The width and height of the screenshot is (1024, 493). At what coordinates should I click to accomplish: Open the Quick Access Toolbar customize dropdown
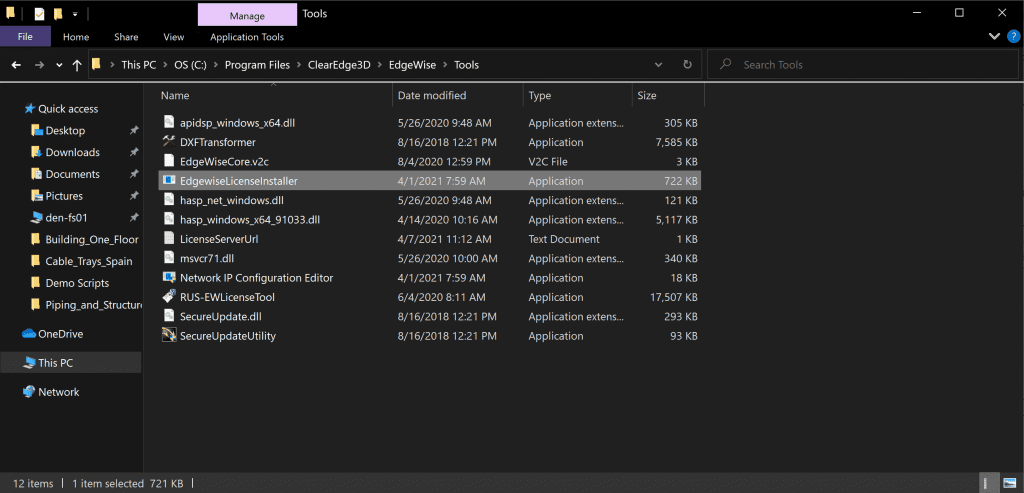pyautogui.click(x=75, y=13)
